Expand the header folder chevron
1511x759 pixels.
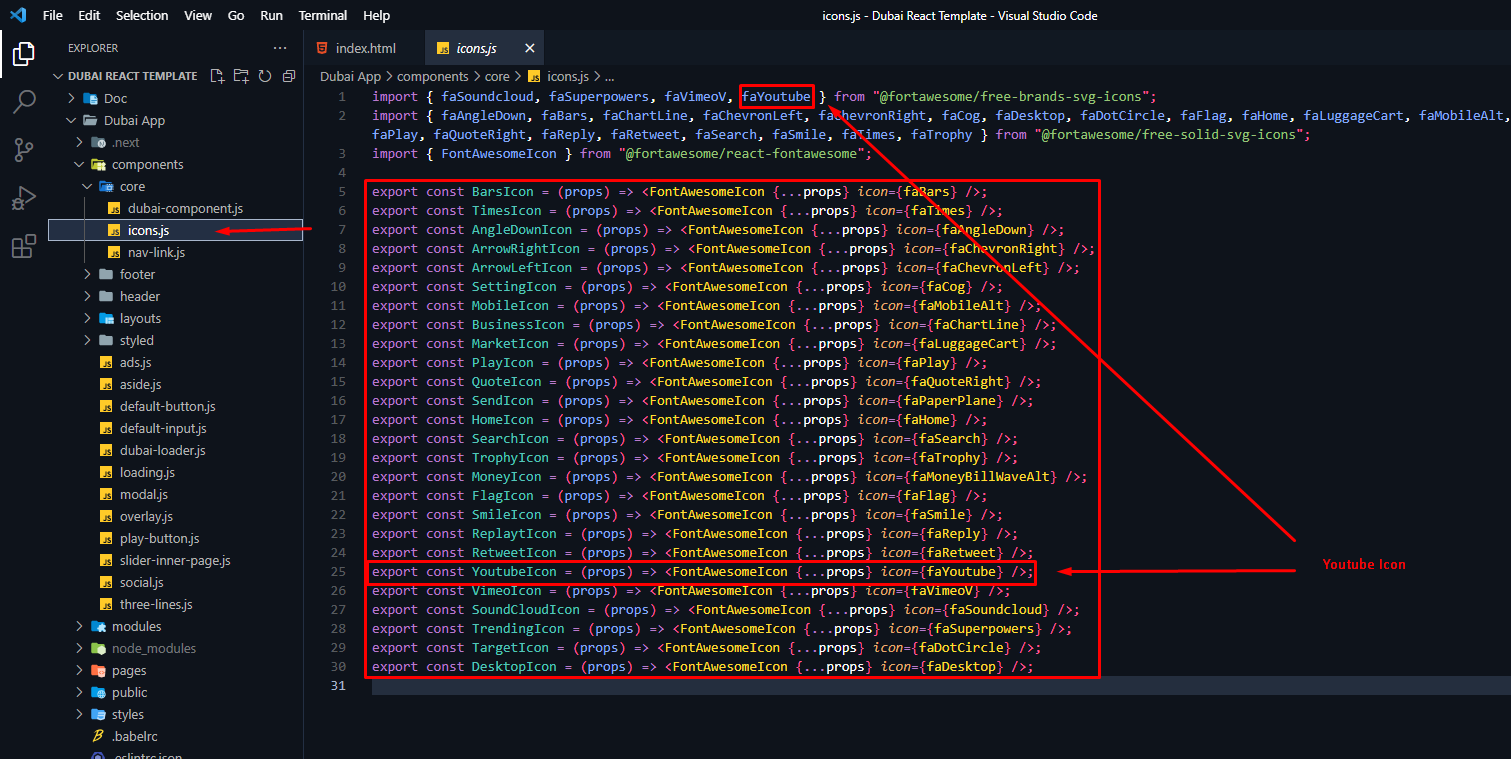(88, 296)
